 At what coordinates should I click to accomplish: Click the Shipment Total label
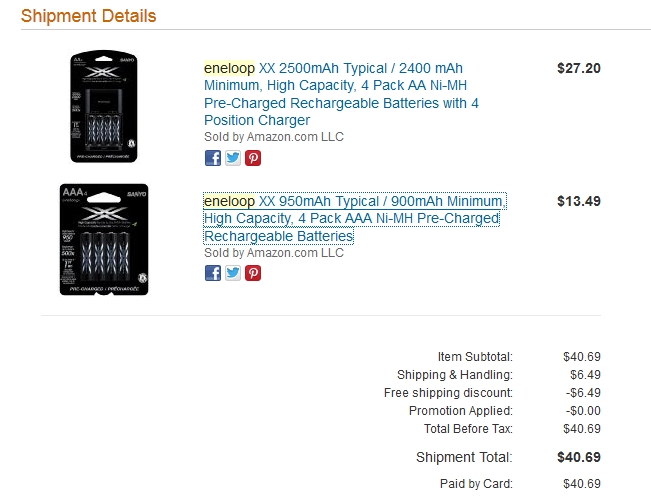click(464, 457)
